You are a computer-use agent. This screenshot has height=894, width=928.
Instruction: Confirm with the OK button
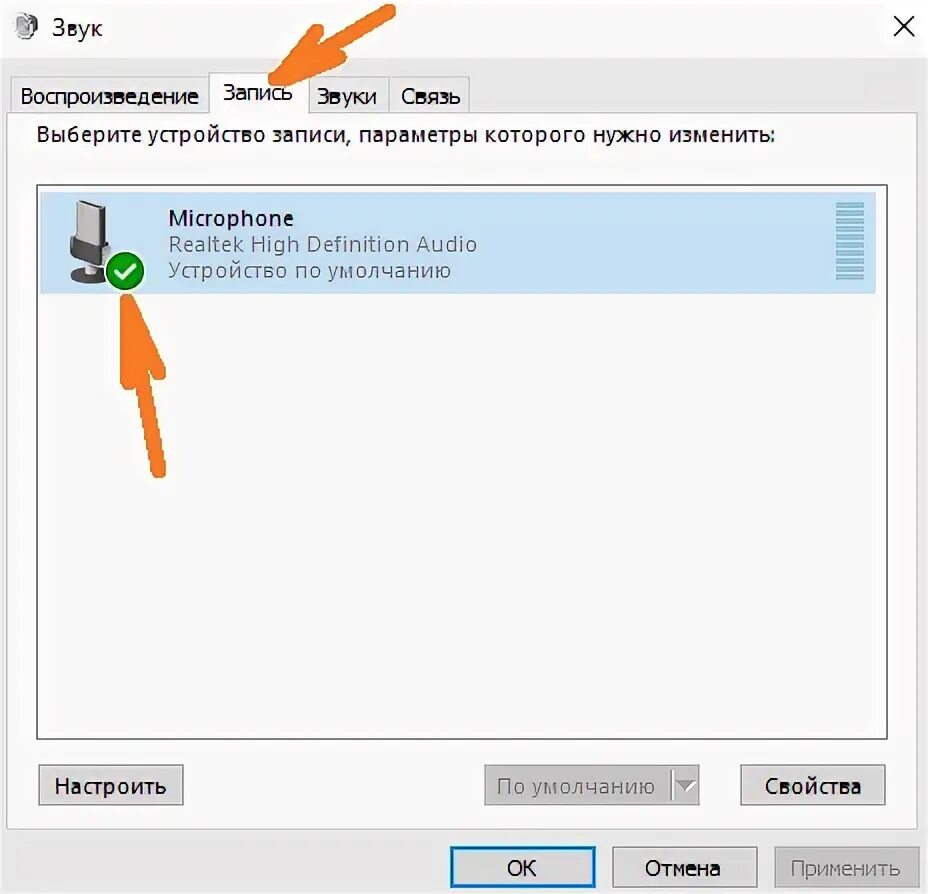(523, 867)
